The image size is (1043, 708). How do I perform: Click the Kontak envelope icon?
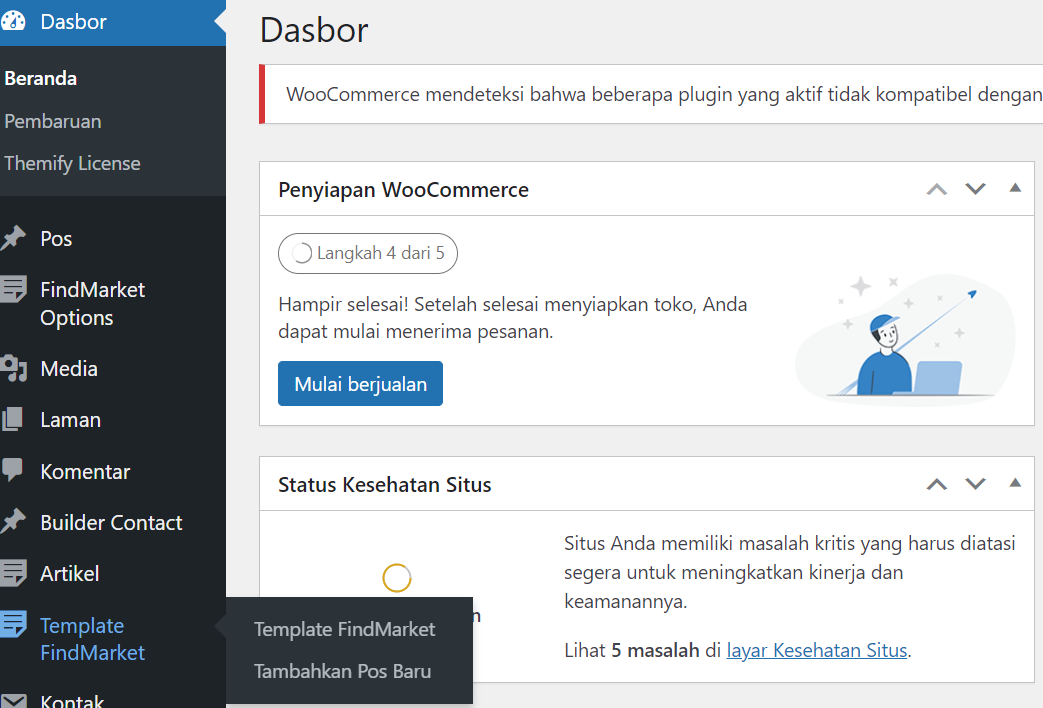(13, 701)
